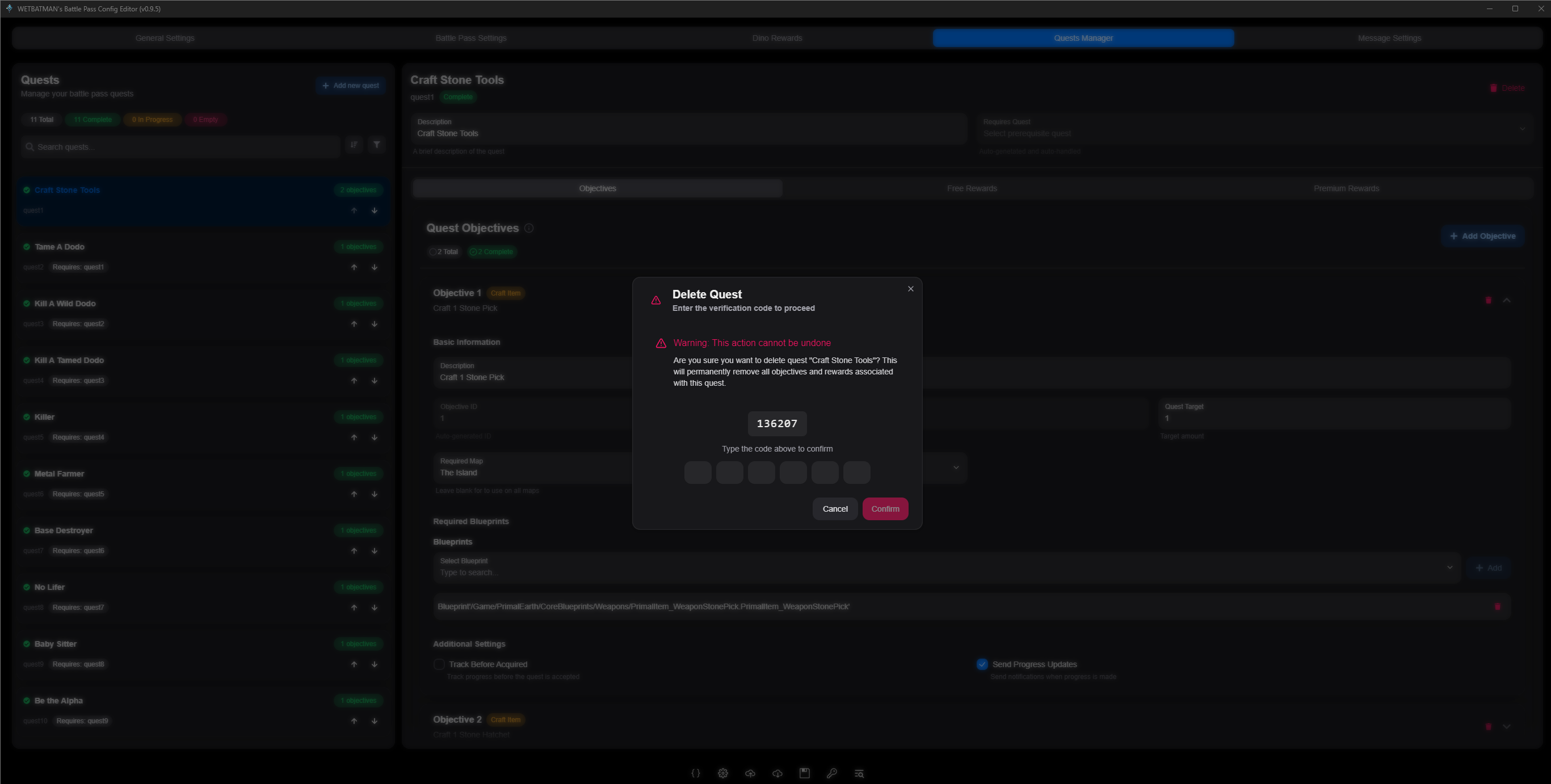This screenshot has width=1551, height=784.
Task: Close the Delete Quest dialog
Action: point(910,289)
